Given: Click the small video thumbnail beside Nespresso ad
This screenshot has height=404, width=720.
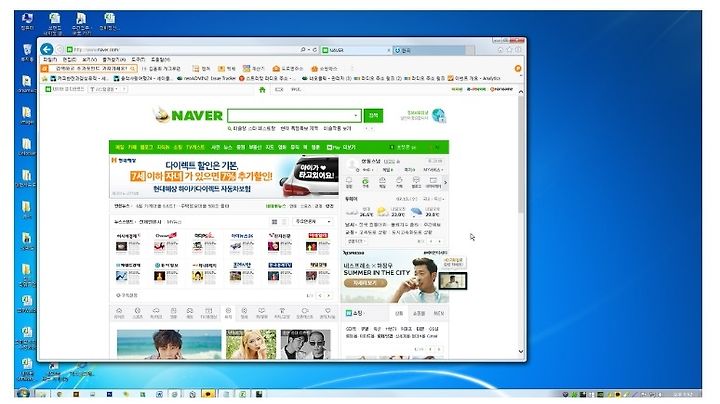Looking at the screenshot, I should pos(453,281).
